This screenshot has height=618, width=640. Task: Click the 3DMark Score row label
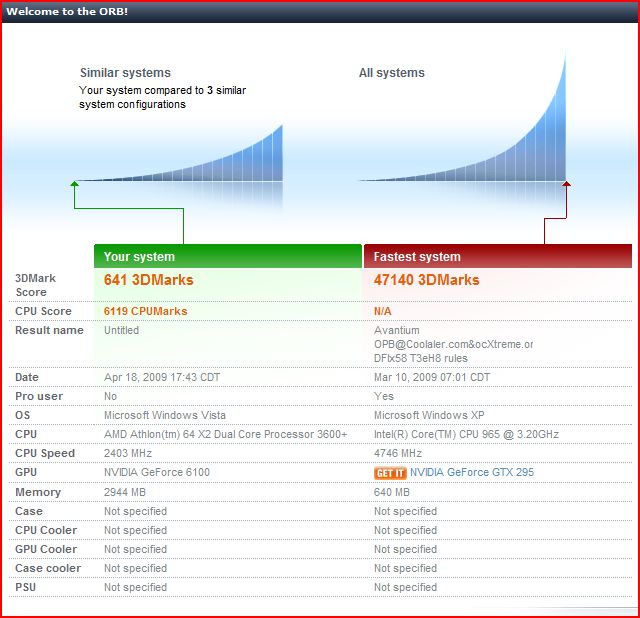(x=35, y=285)
